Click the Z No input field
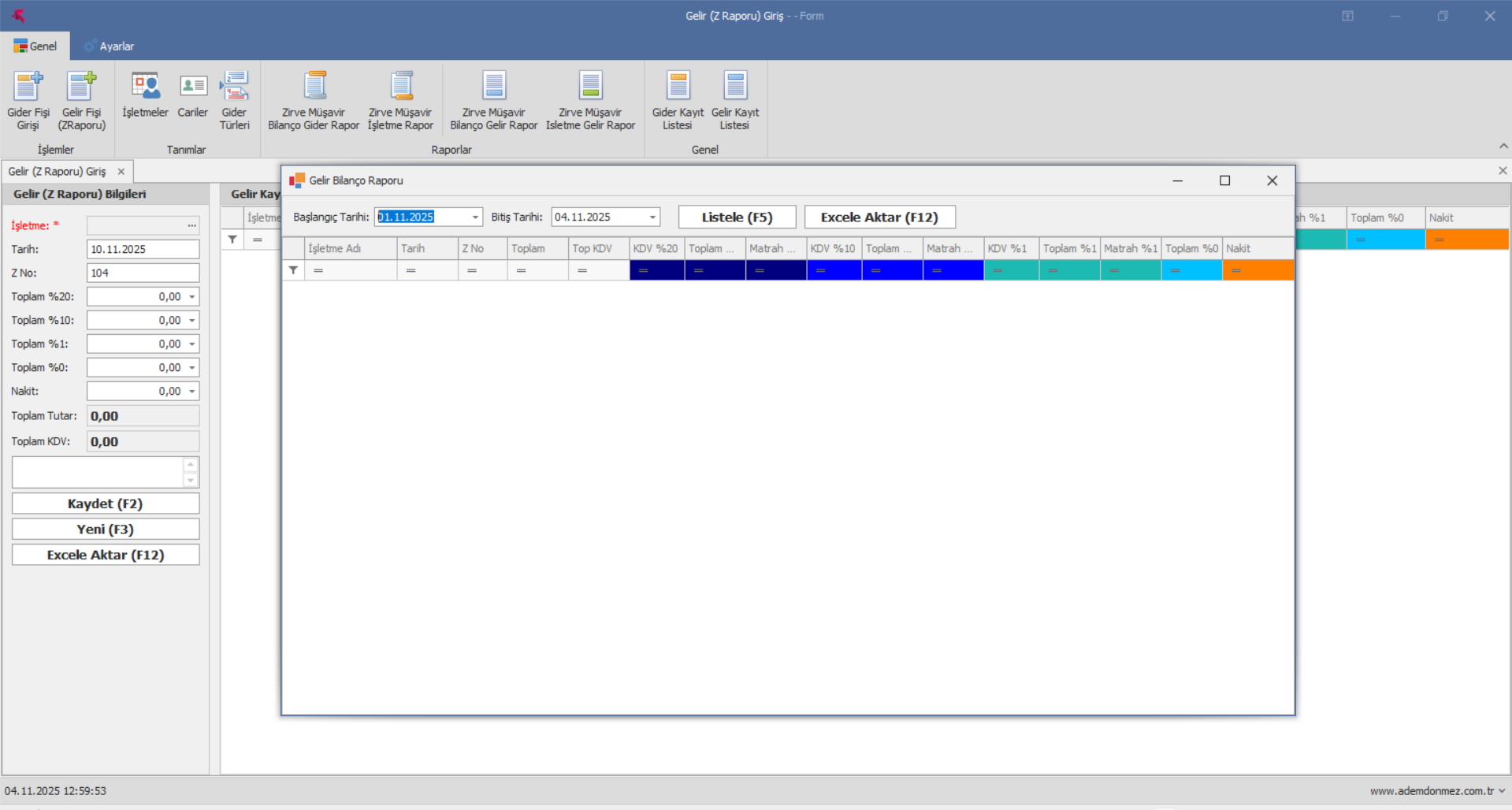This screenshot has width=1512, height=810. 143,273
